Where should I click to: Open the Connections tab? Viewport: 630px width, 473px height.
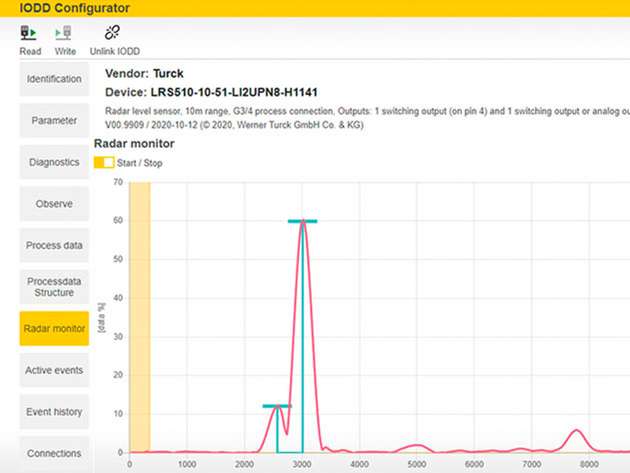[54, 453]
